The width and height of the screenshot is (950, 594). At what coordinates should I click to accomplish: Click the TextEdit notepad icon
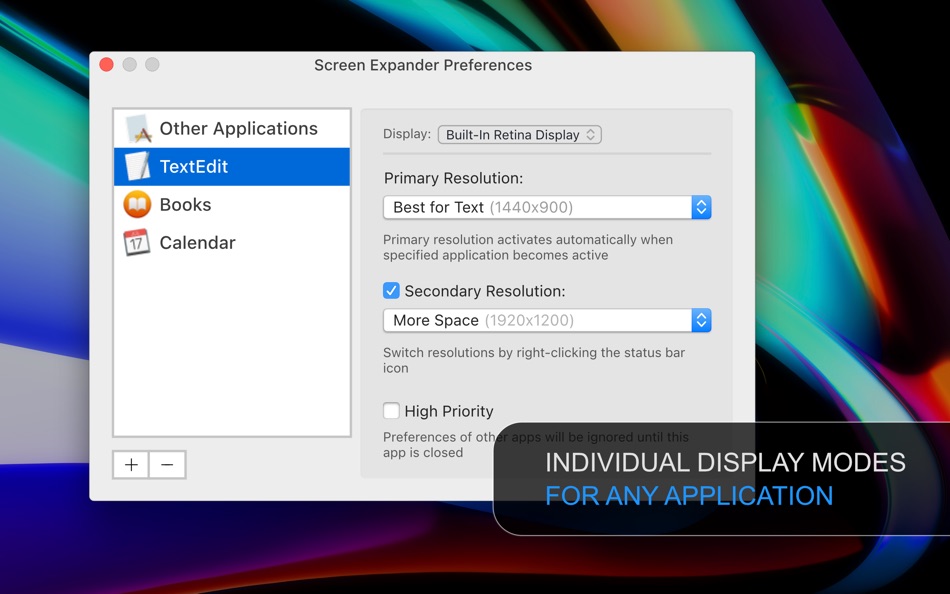(138, 167)
